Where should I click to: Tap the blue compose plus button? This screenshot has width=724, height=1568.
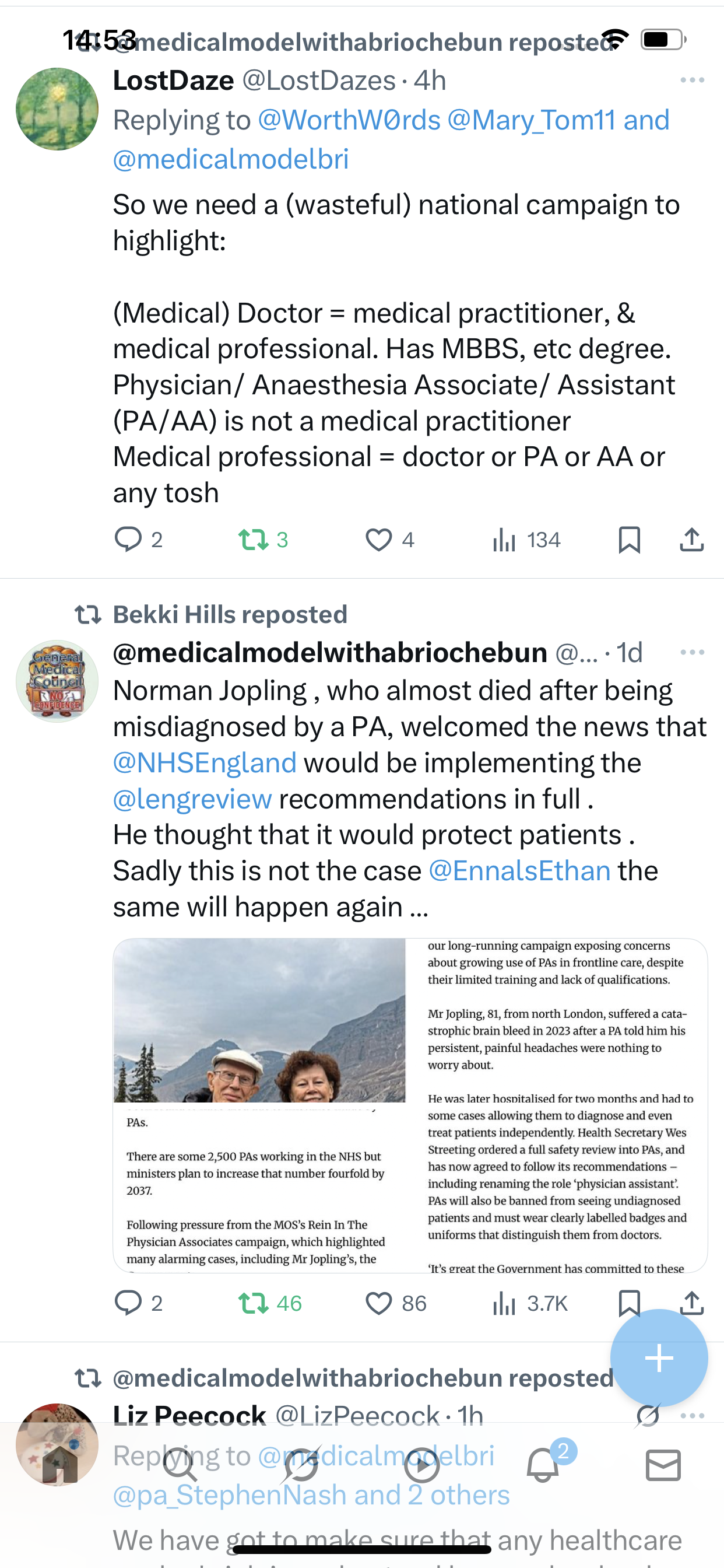pyautogui.click(x=659, y=1358)
